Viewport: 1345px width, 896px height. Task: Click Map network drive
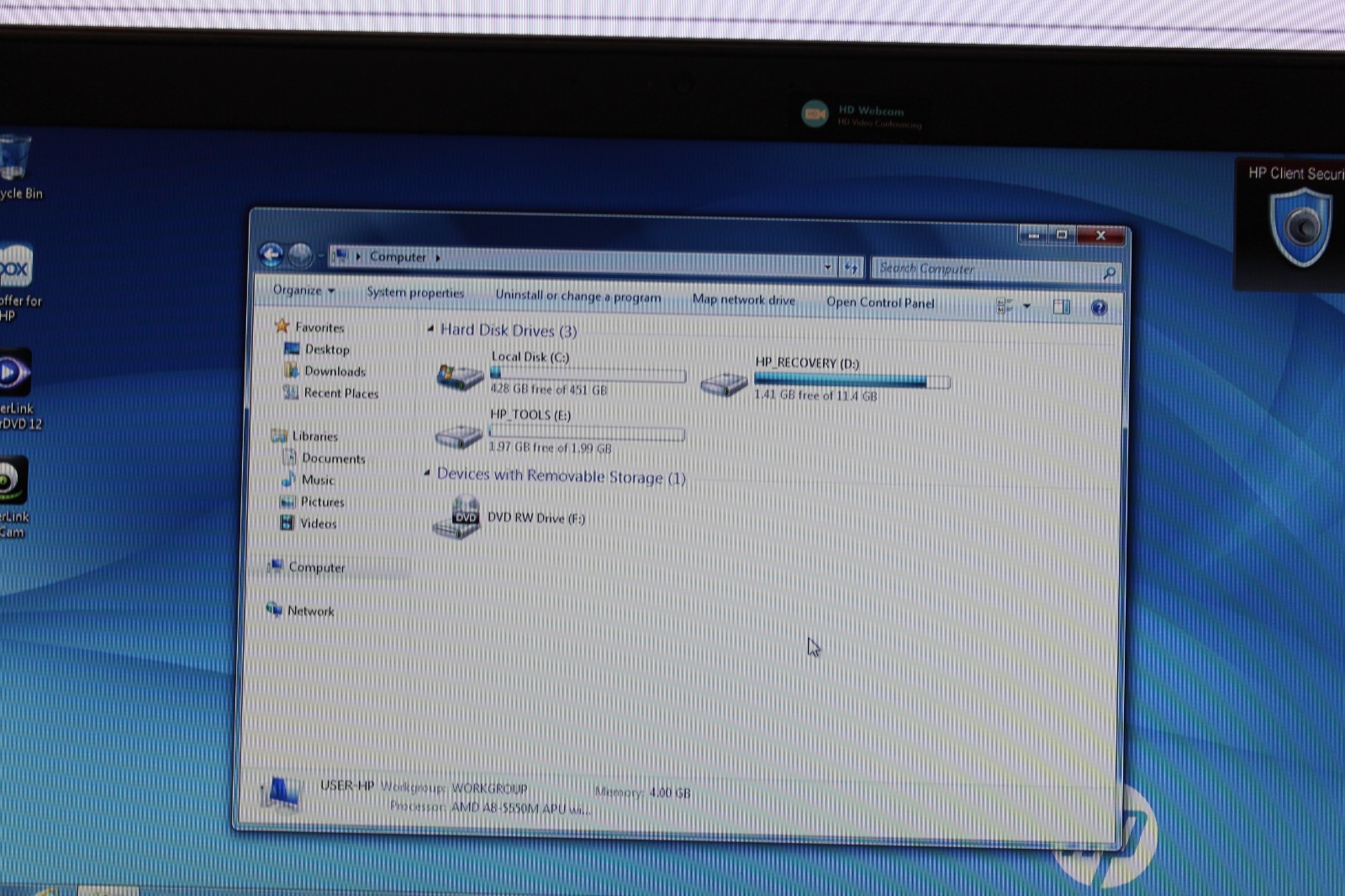(x=744, y=299)
